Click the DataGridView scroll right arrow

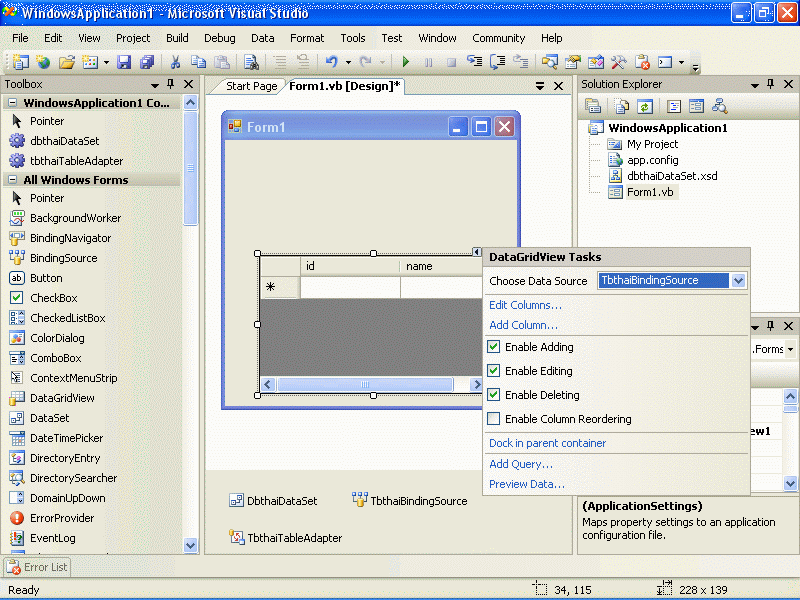[477, 384]
